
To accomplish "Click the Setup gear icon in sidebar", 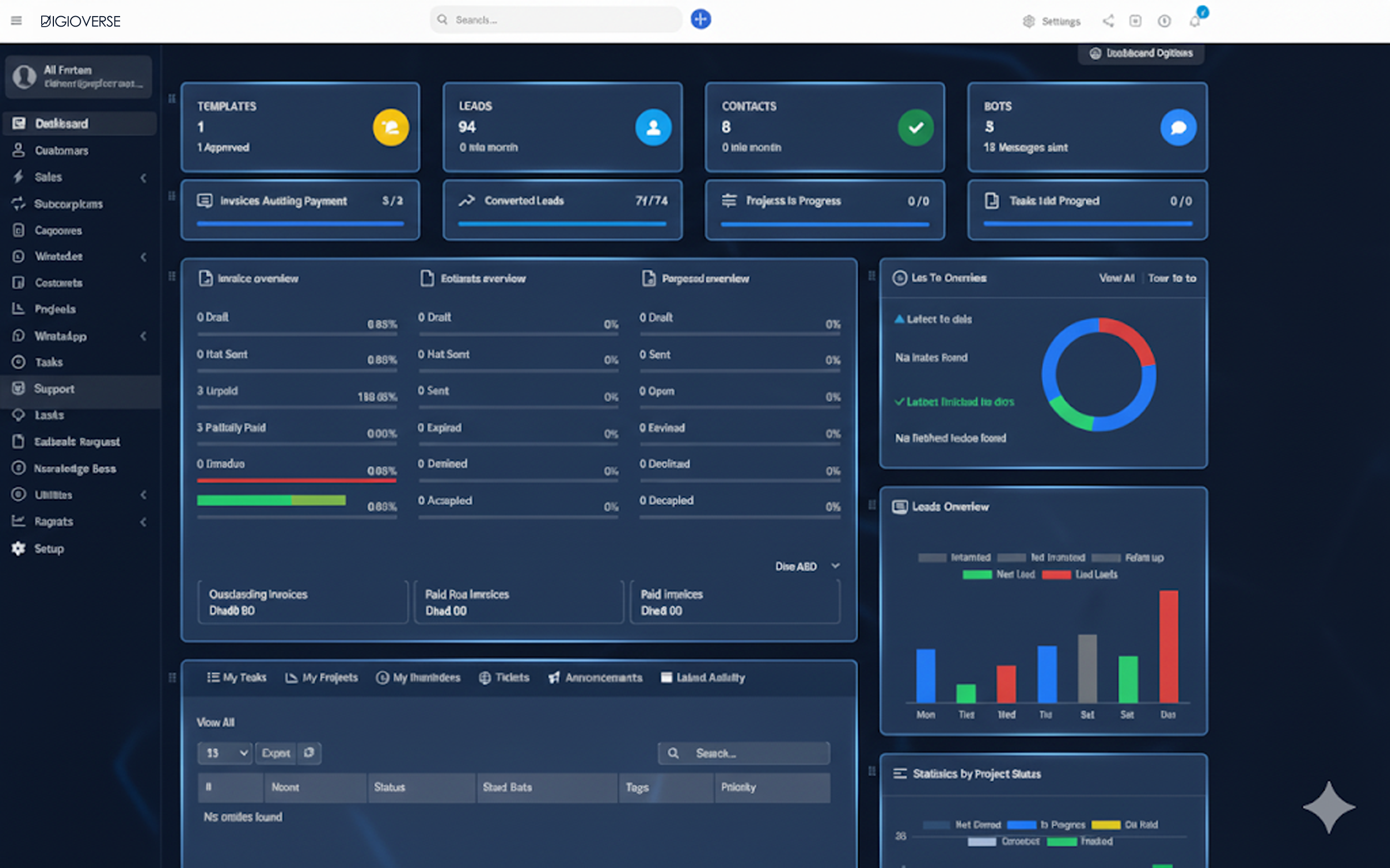I will tap(18, 548).
